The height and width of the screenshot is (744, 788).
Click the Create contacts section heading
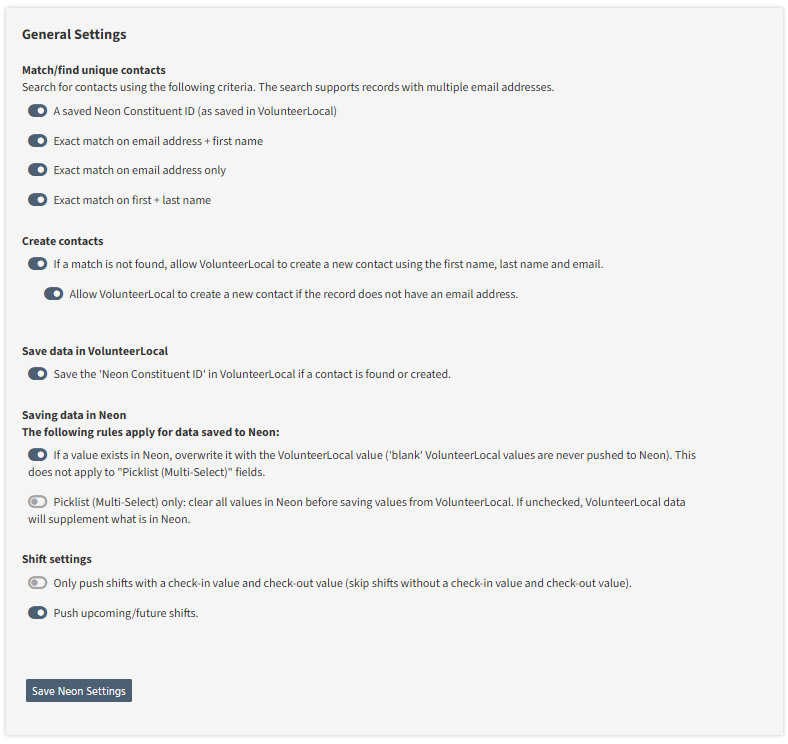(63, 241)
